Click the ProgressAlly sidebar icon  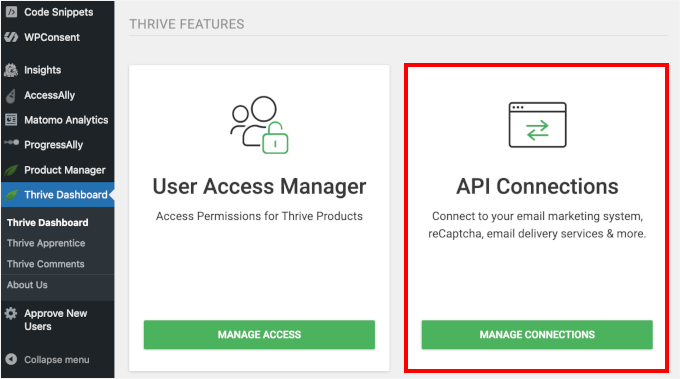click(11, 142)
